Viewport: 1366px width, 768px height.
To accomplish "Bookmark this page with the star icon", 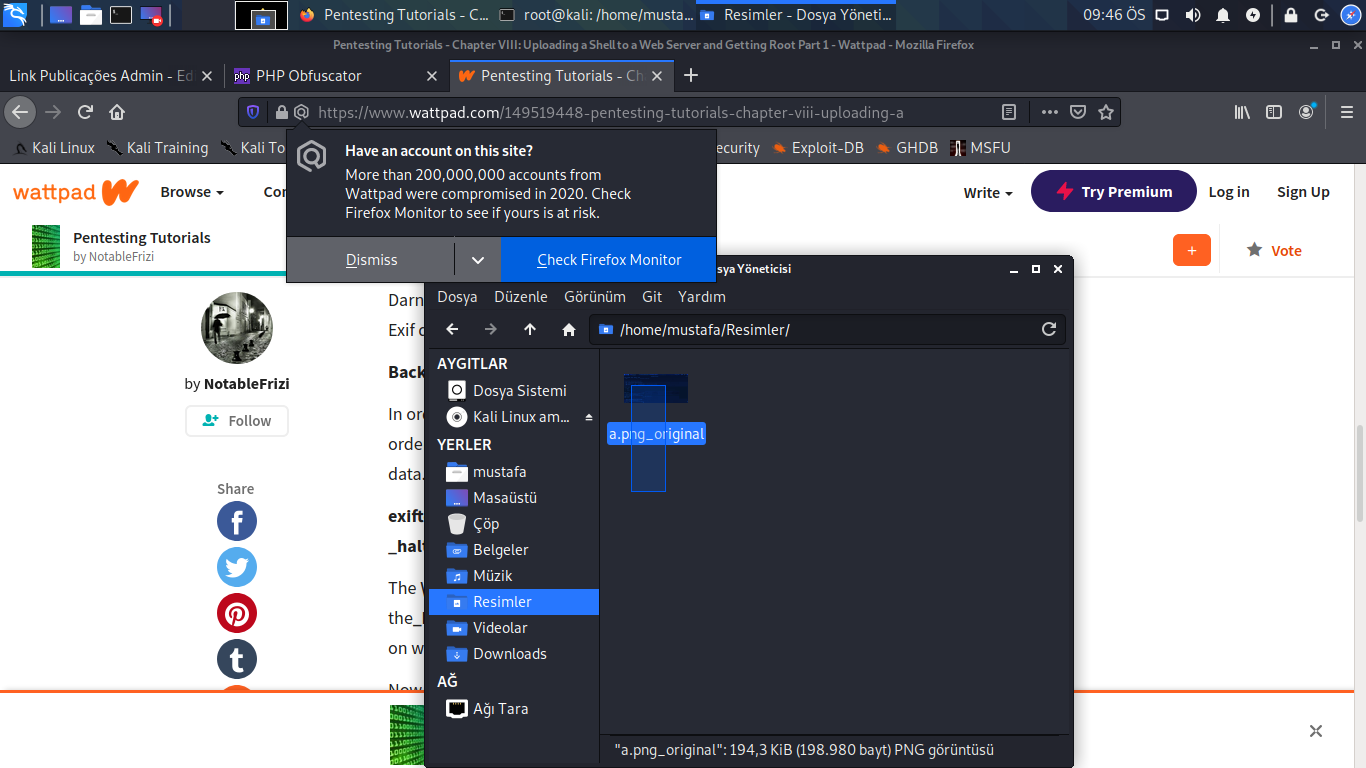I will [x=1106, y=112].
